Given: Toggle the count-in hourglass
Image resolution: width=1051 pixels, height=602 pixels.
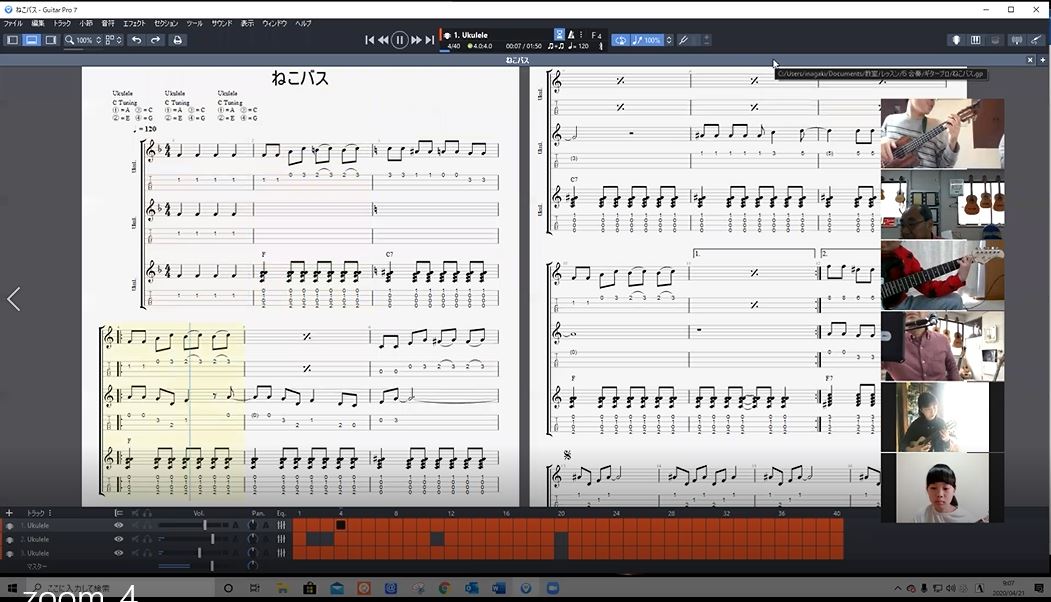Looking at the screenshot, I should 559,34.
